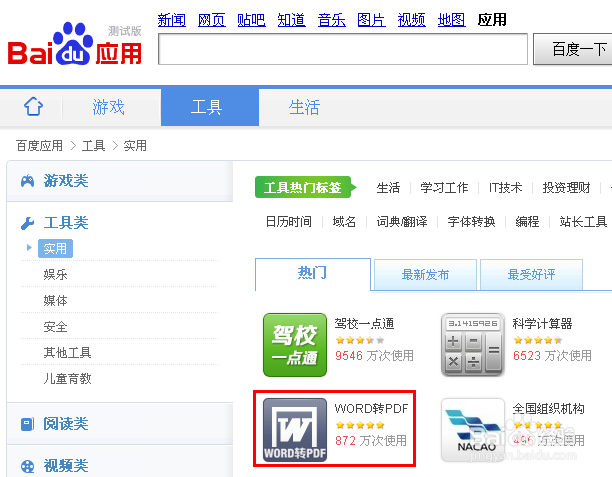The width and height of the screenshot is (612, 477).
Task: Expand the 视频类 sidebar section
Action: (119, 465)
